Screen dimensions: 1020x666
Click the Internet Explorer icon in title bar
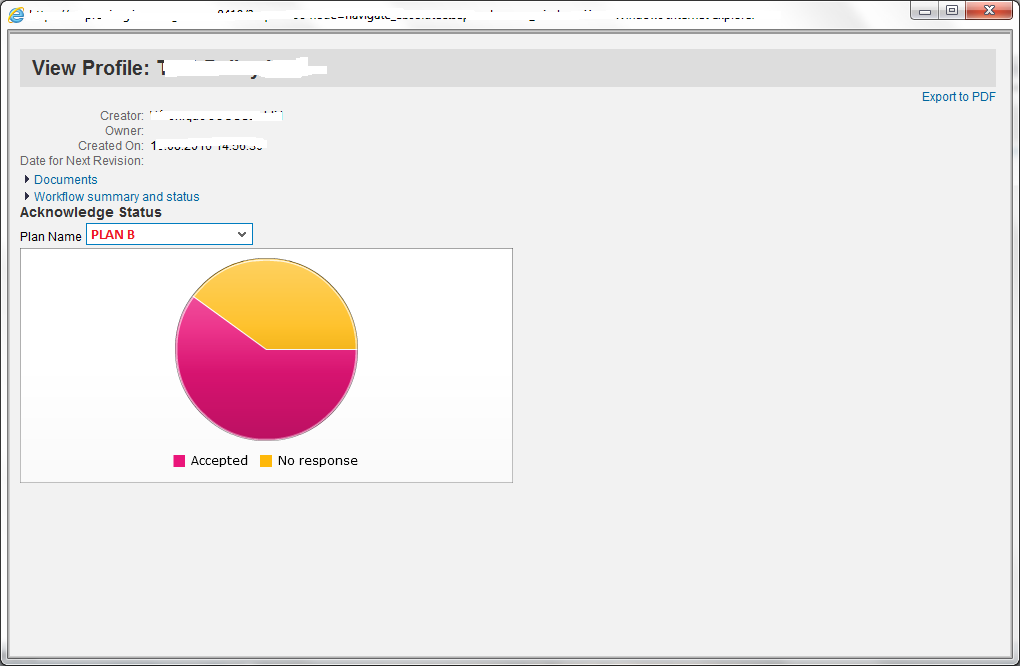[x=16, y=14]
